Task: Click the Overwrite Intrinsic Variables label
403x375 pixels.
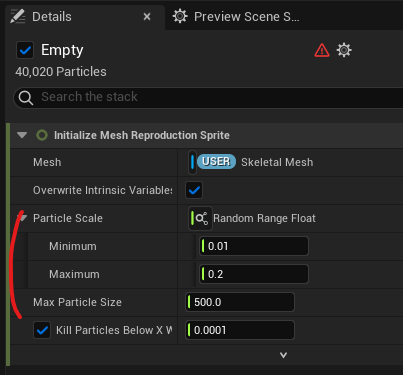Action: (103, 190)
